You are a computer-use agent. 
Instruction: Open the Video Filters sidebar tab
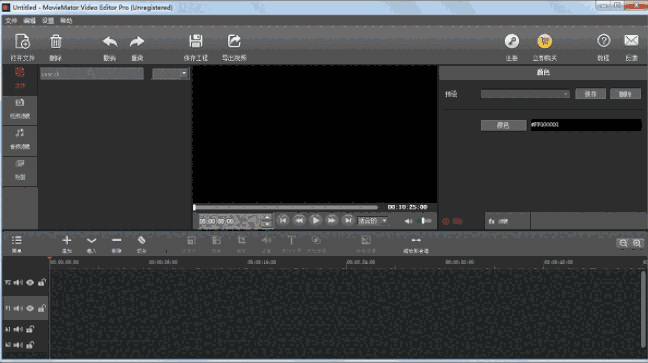click(x=20, y=109)
